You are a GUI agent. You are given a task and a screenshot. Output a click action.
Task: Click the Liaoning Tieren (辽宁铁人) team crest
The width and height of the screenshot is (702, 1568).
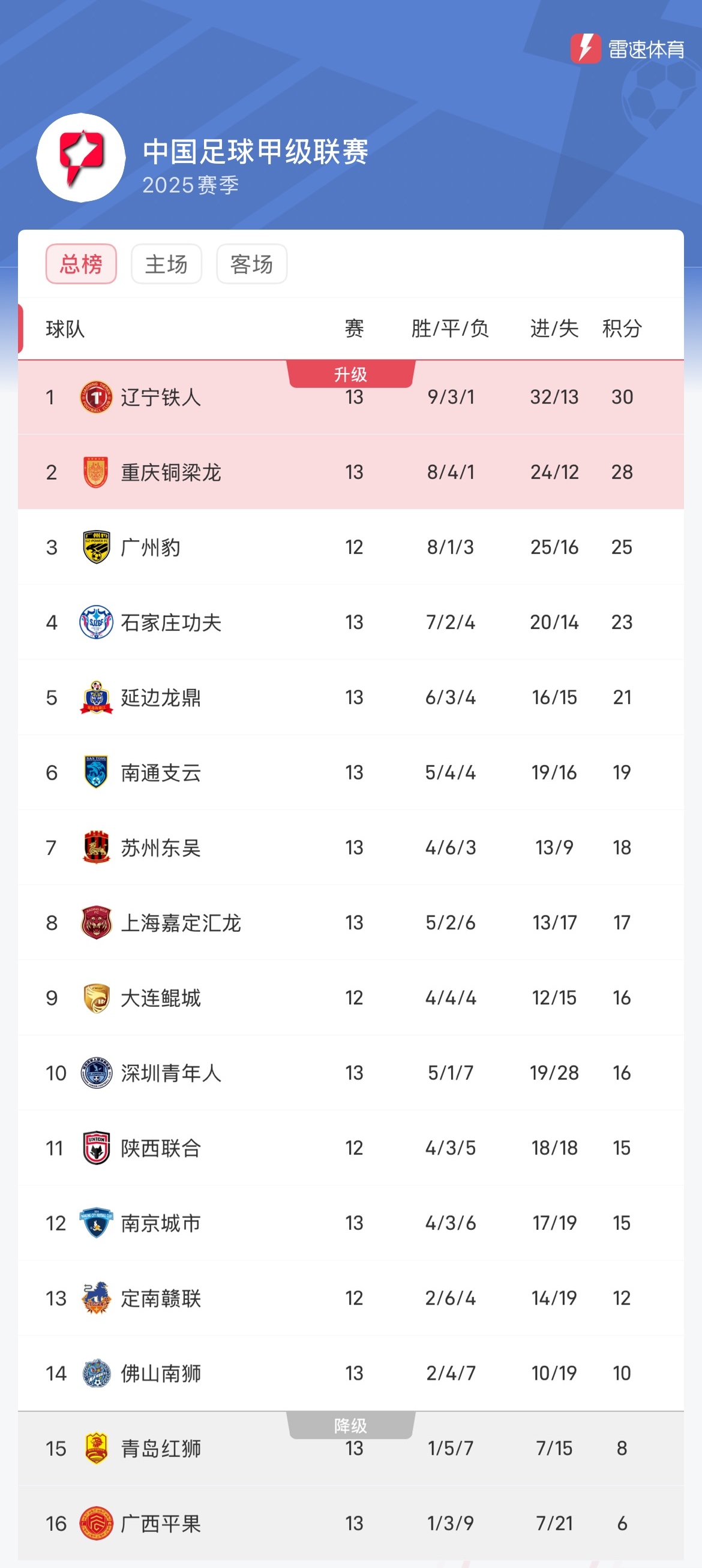click(x=96, y=398)
